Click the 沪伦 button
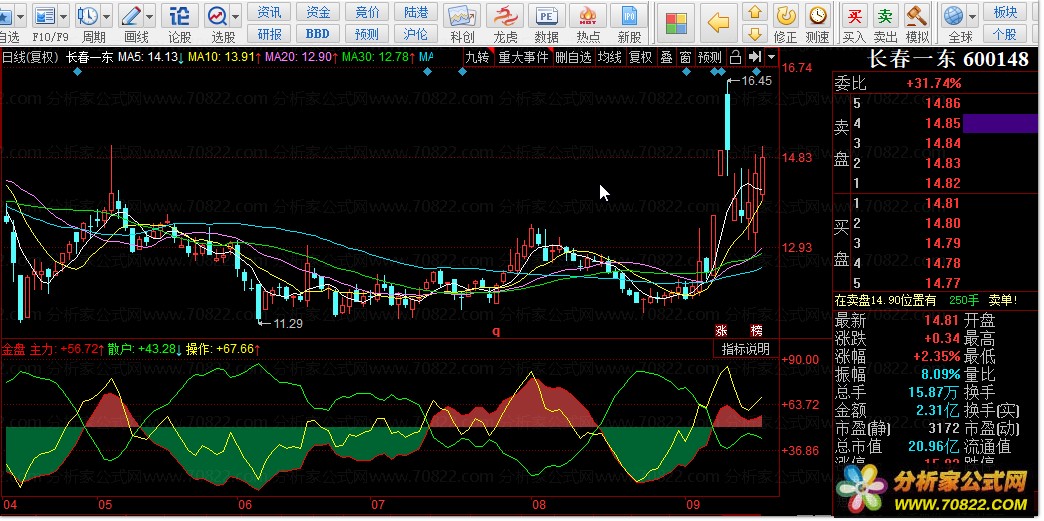Image resolution: width=1044 pixels, height=521 pixels. (416, 34)
